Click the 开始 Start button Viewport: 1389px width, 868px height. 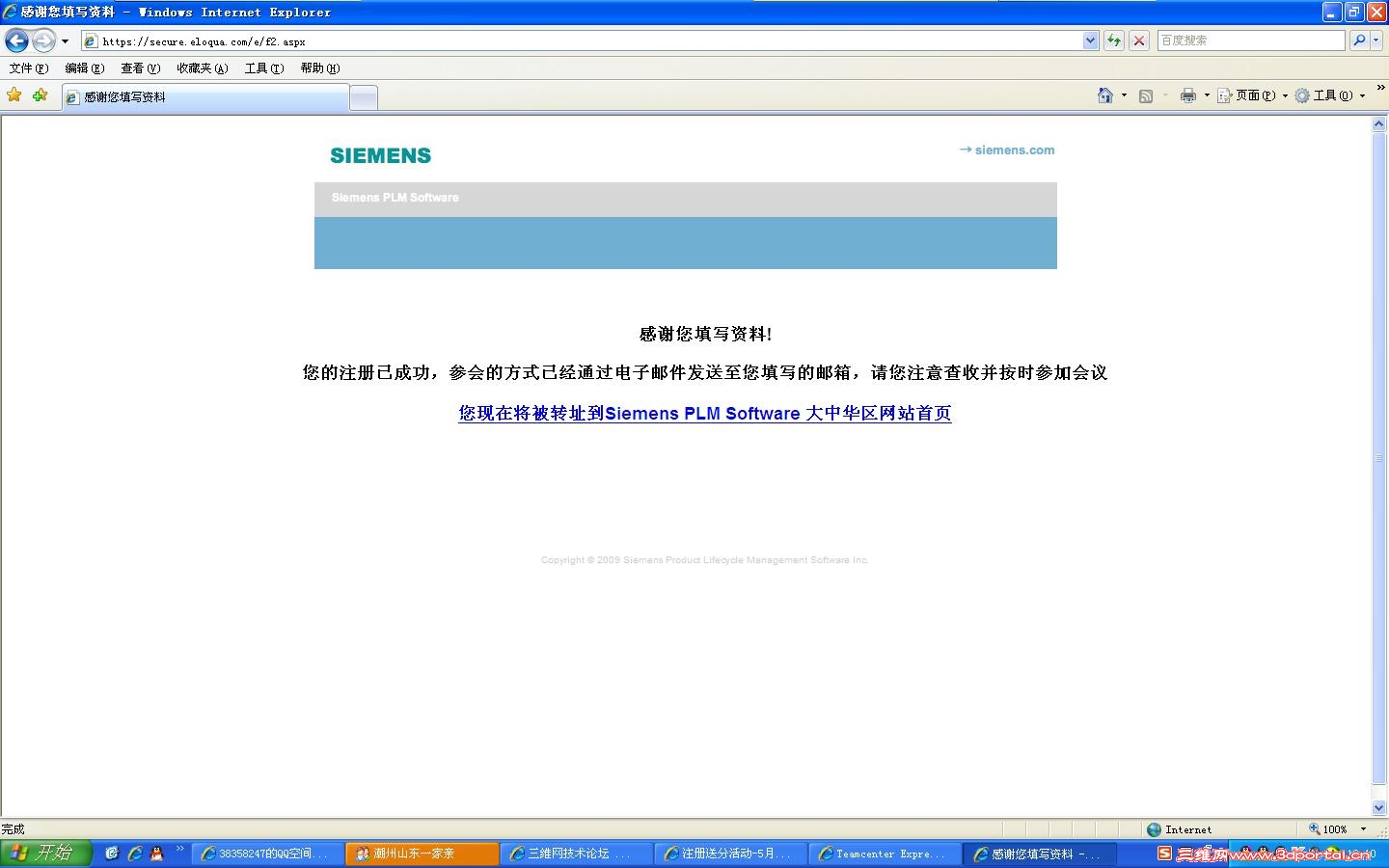(x=45, y=854)
